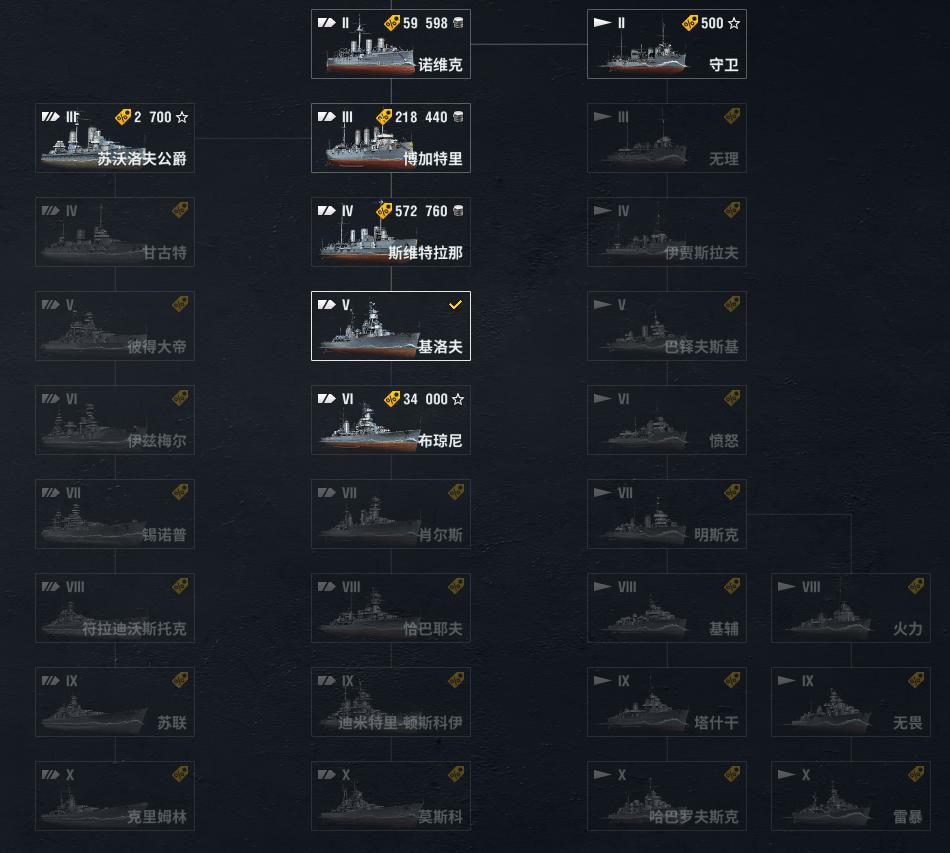Click the XP tag icon on 守卫
Viewport: 950px width, 853px height.
pos(689,23)
